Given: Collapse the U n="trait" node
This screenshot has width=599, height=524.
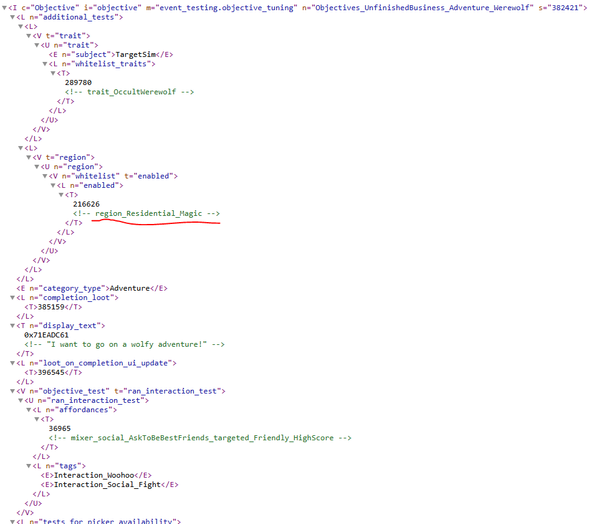Looking at the screenshot, I should [37, 45].
